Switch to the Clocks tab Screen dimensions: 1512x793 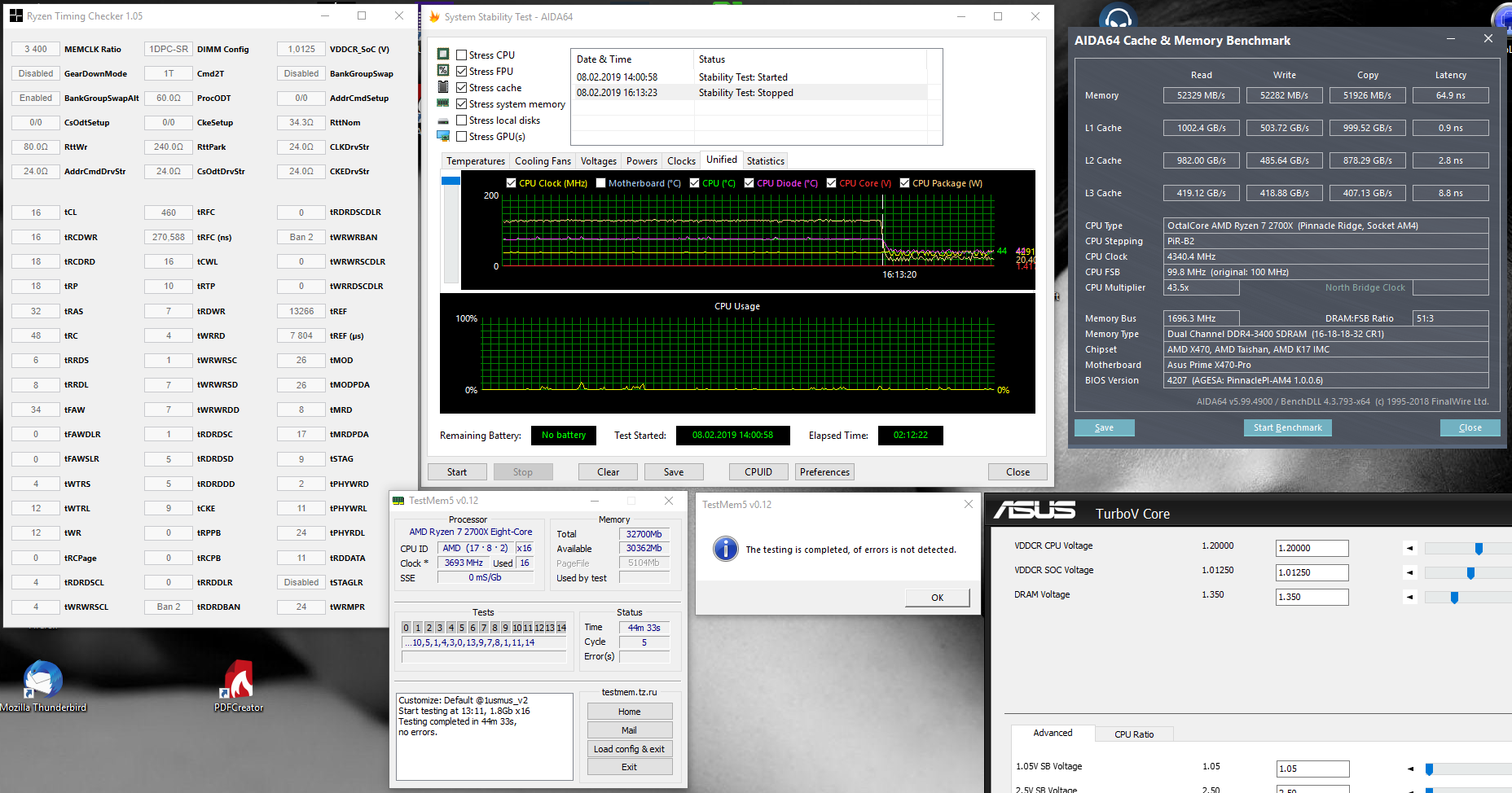point(681,161)
